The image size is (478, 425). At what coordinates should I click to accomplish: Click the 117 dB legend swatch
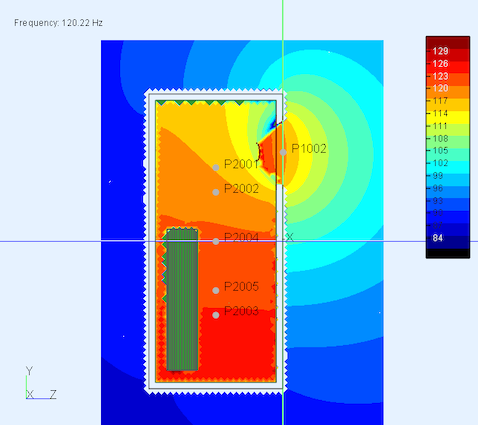[448, 105]
